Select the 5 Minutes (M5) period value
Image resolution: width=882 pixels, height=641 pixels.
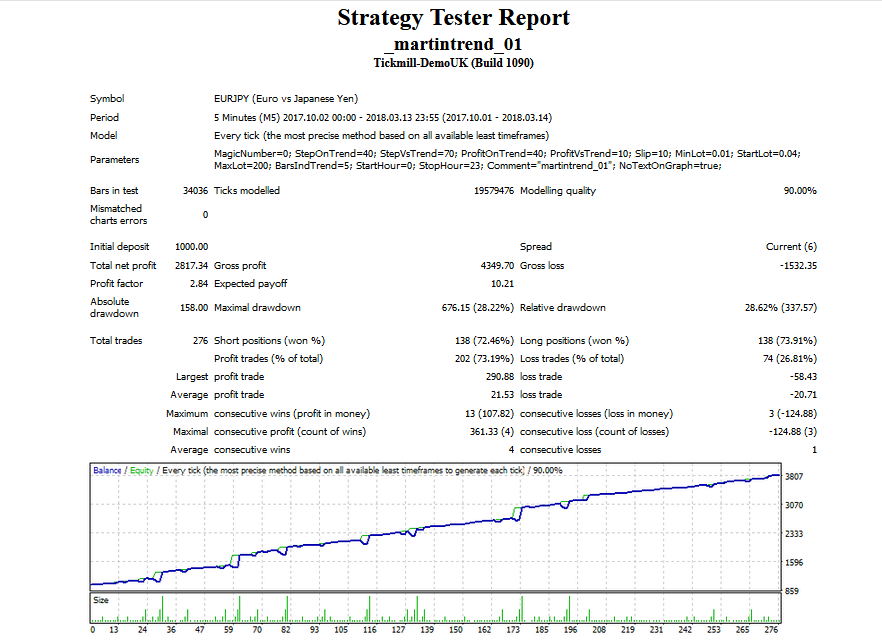pyautogui.click(x=382, y=118)
